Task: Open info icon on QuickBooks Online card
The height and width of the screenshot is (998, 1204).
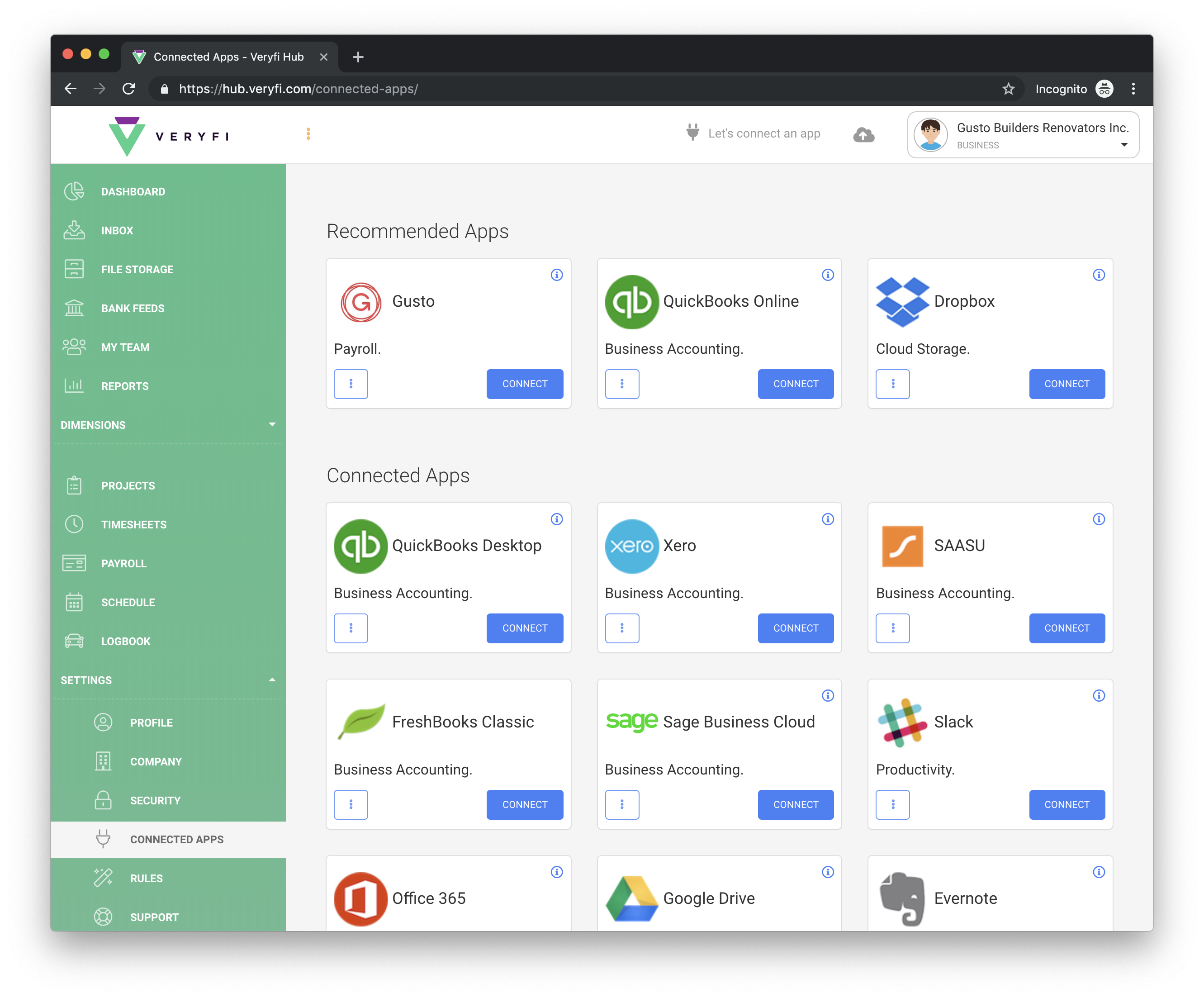Action: click(827, 275)
